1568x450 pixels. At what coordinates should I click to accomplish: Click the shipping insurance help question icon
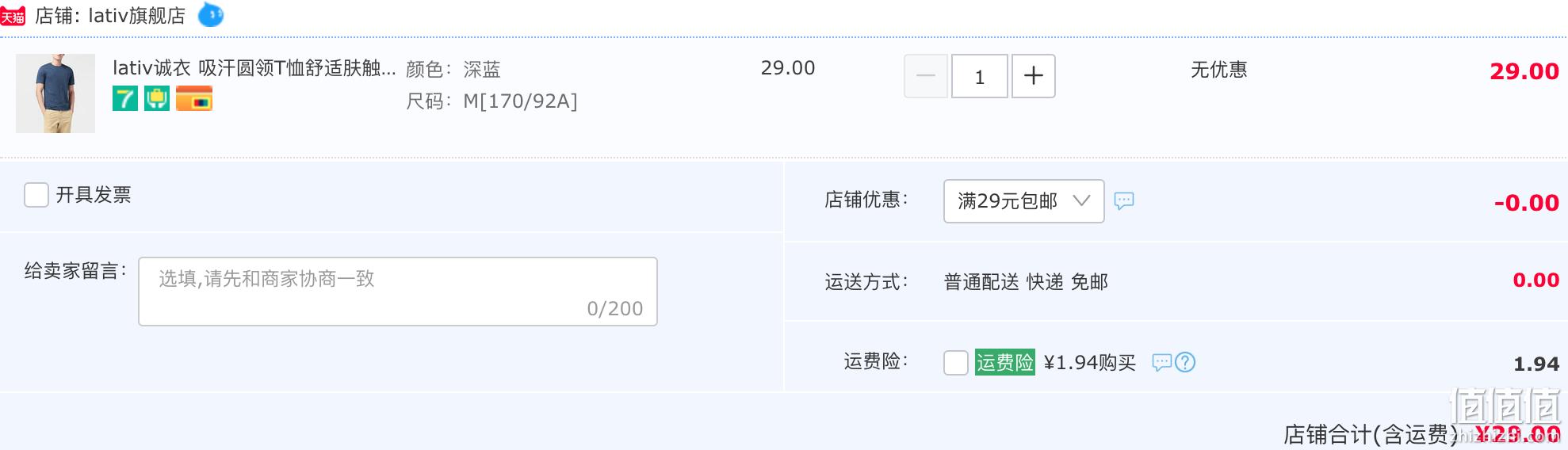(x=1185, y=362)
